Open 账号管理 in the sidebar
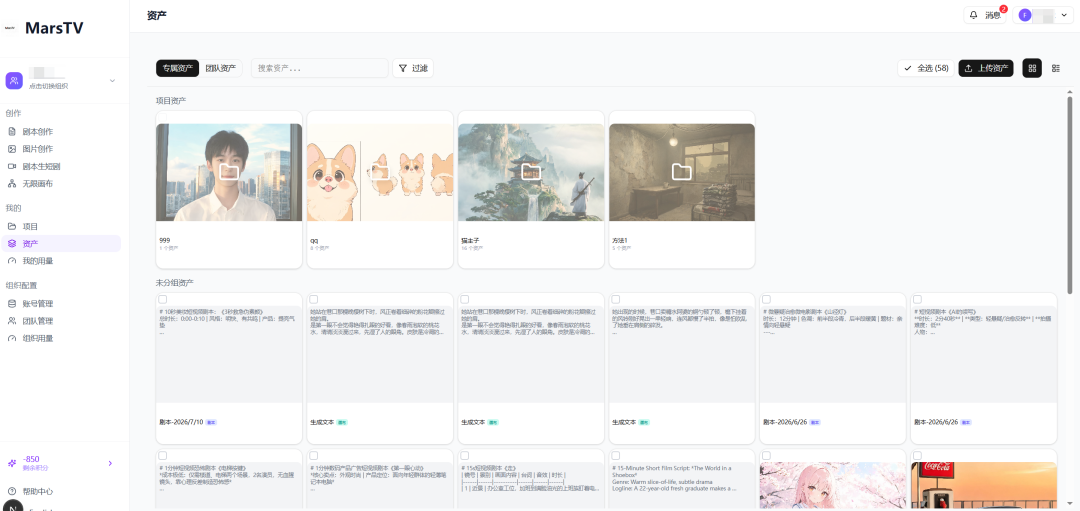Screen dimensions: 1080x511 37,304
